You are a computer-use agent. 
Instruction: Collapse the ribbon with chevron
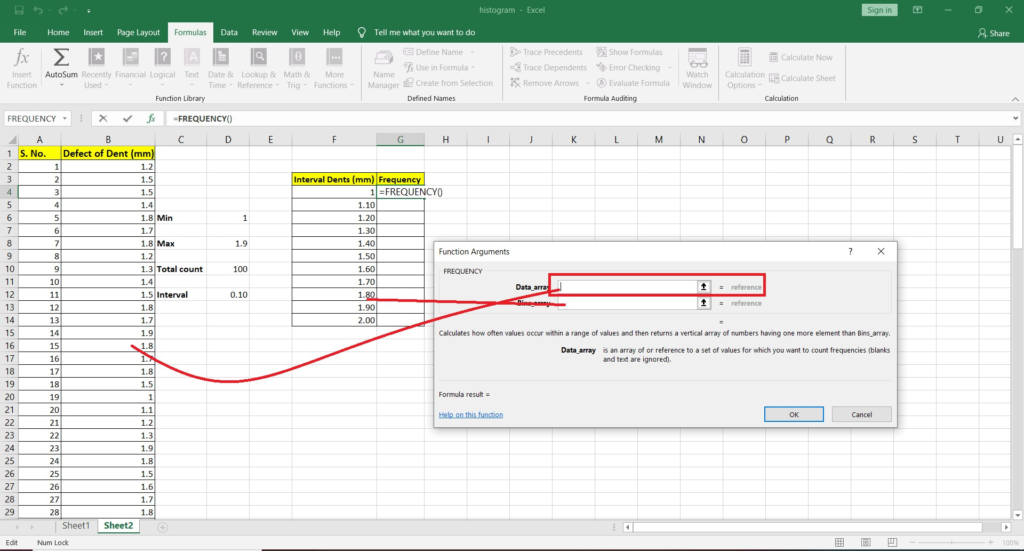pos(1015,99)
